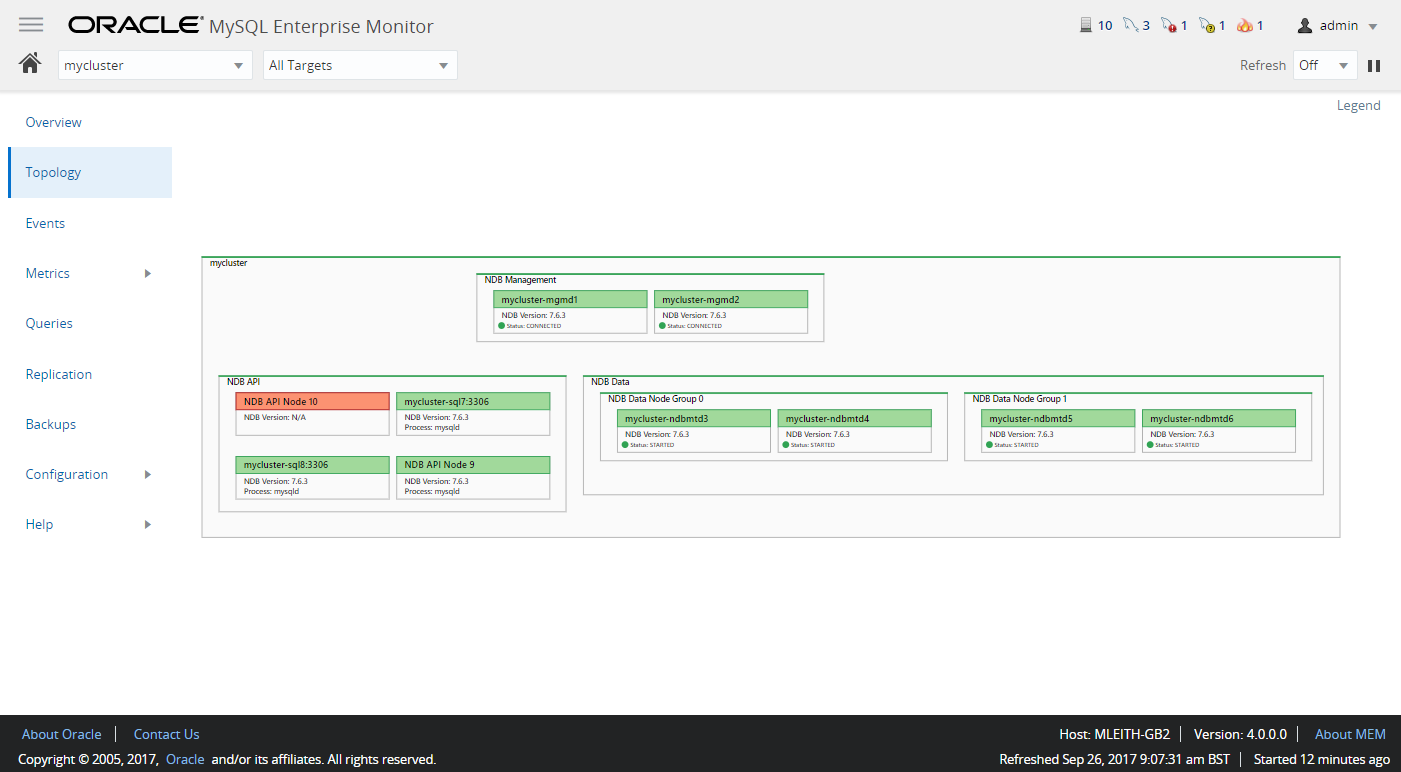The width and height of the screenshot is (1401, 772).
Task: Click the NDB Management group label
Action: tap(520, 280)
